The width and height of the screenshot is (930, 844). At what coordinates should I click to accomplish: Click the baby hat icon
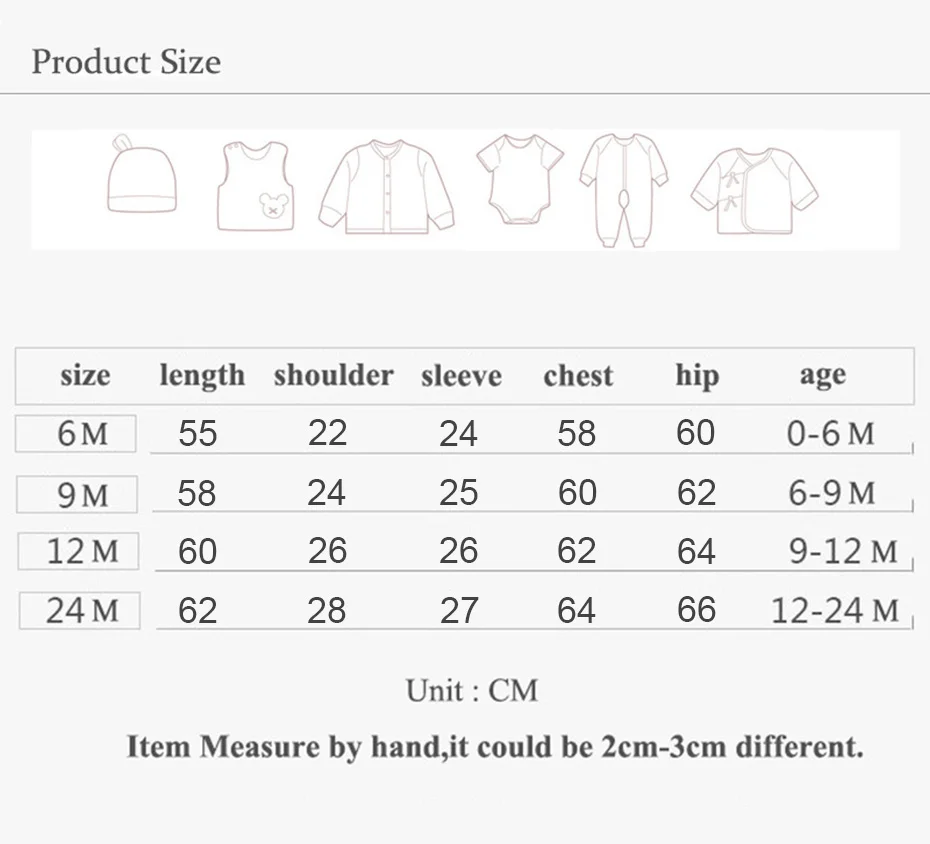142,174
